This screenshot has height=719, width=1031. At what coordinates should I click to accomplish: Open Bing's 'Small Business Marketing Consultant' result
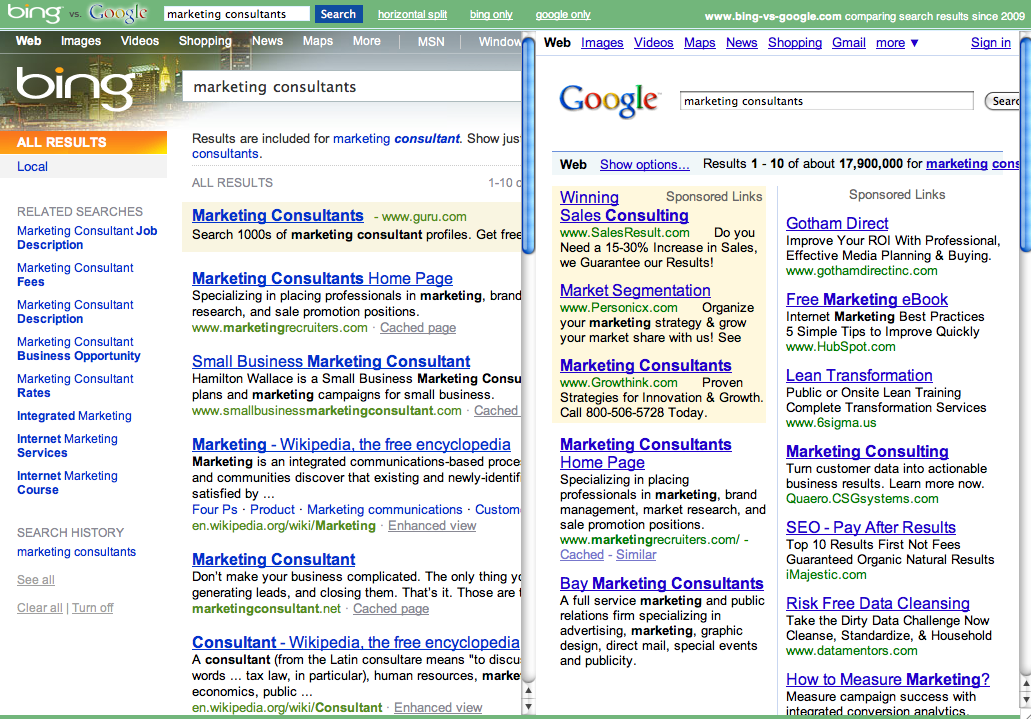point(331,361)
